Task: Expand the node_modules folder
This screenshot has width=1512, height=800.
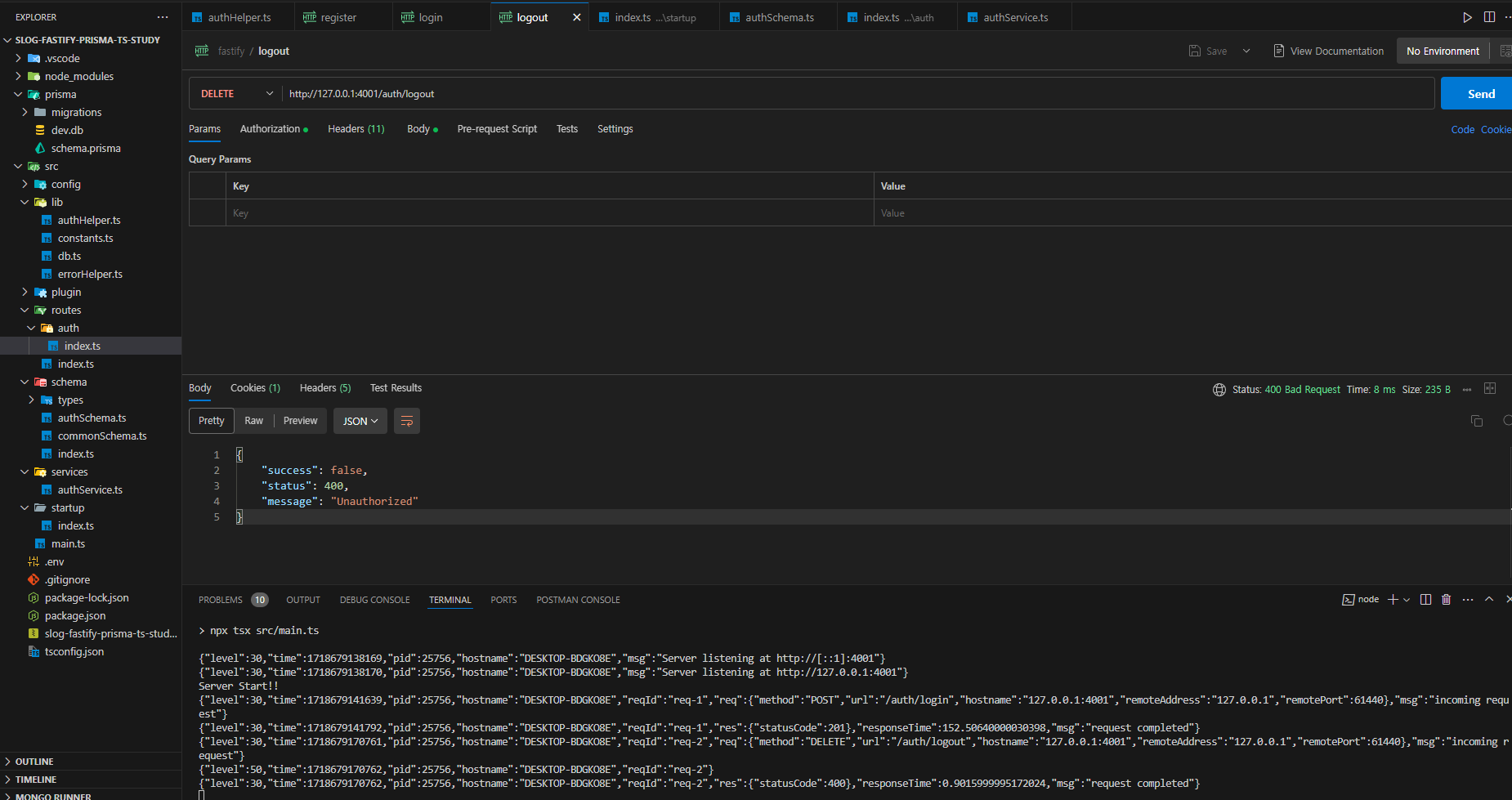Action: 18,76
